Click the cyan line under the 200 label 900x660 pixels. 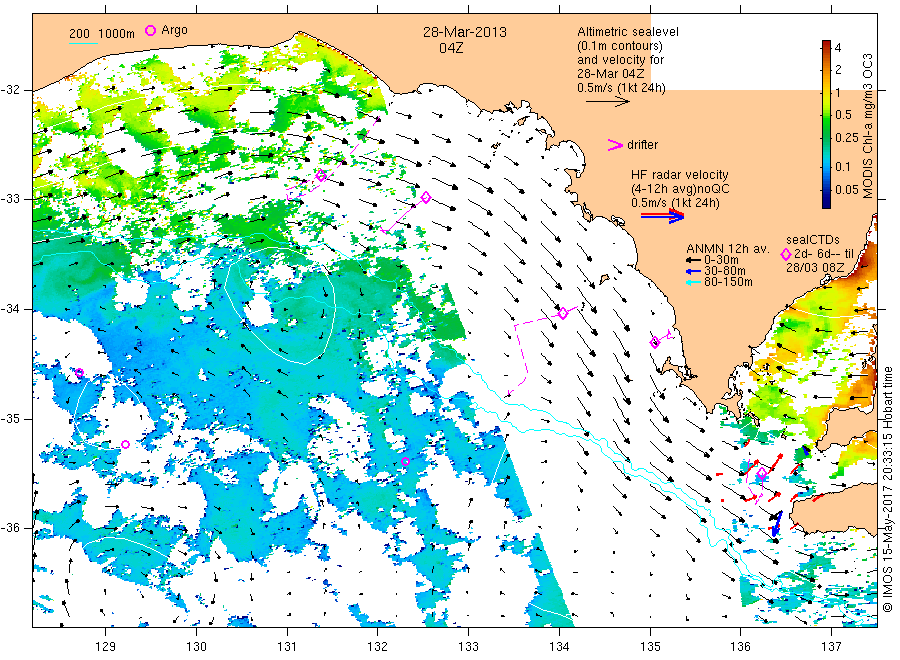(x=83, y=42)
